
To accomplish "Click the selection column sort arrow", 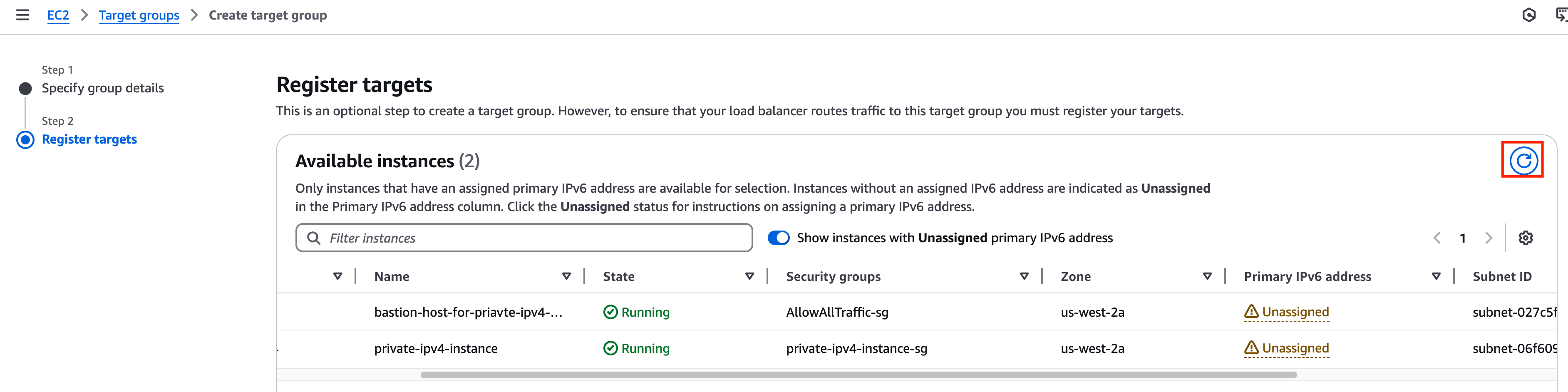I will (337, 276).
